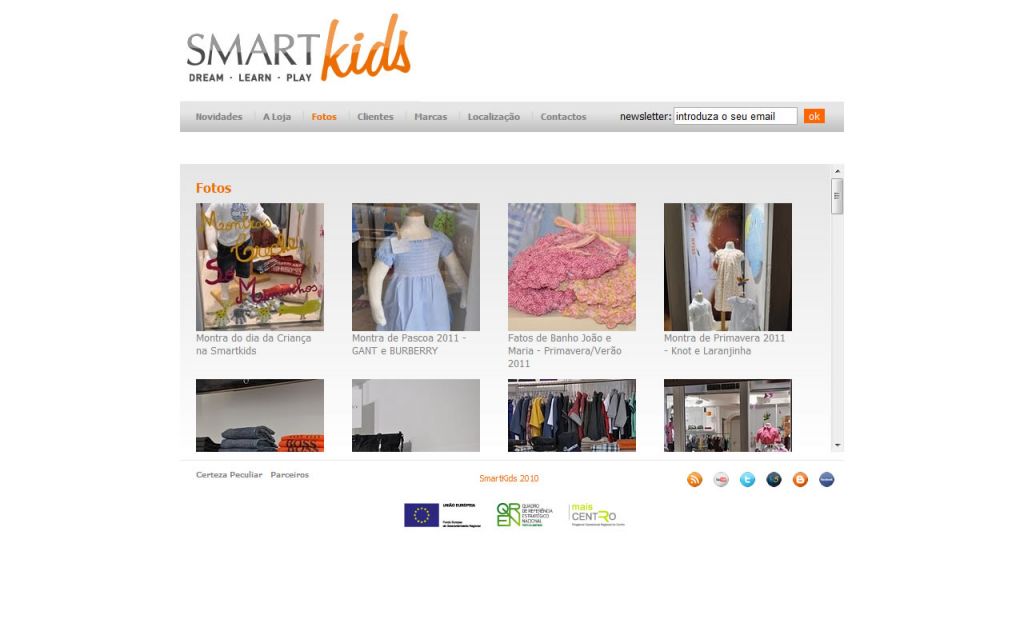Click the Mais Centro logo
1024x639 pixels.
[597, 515]
